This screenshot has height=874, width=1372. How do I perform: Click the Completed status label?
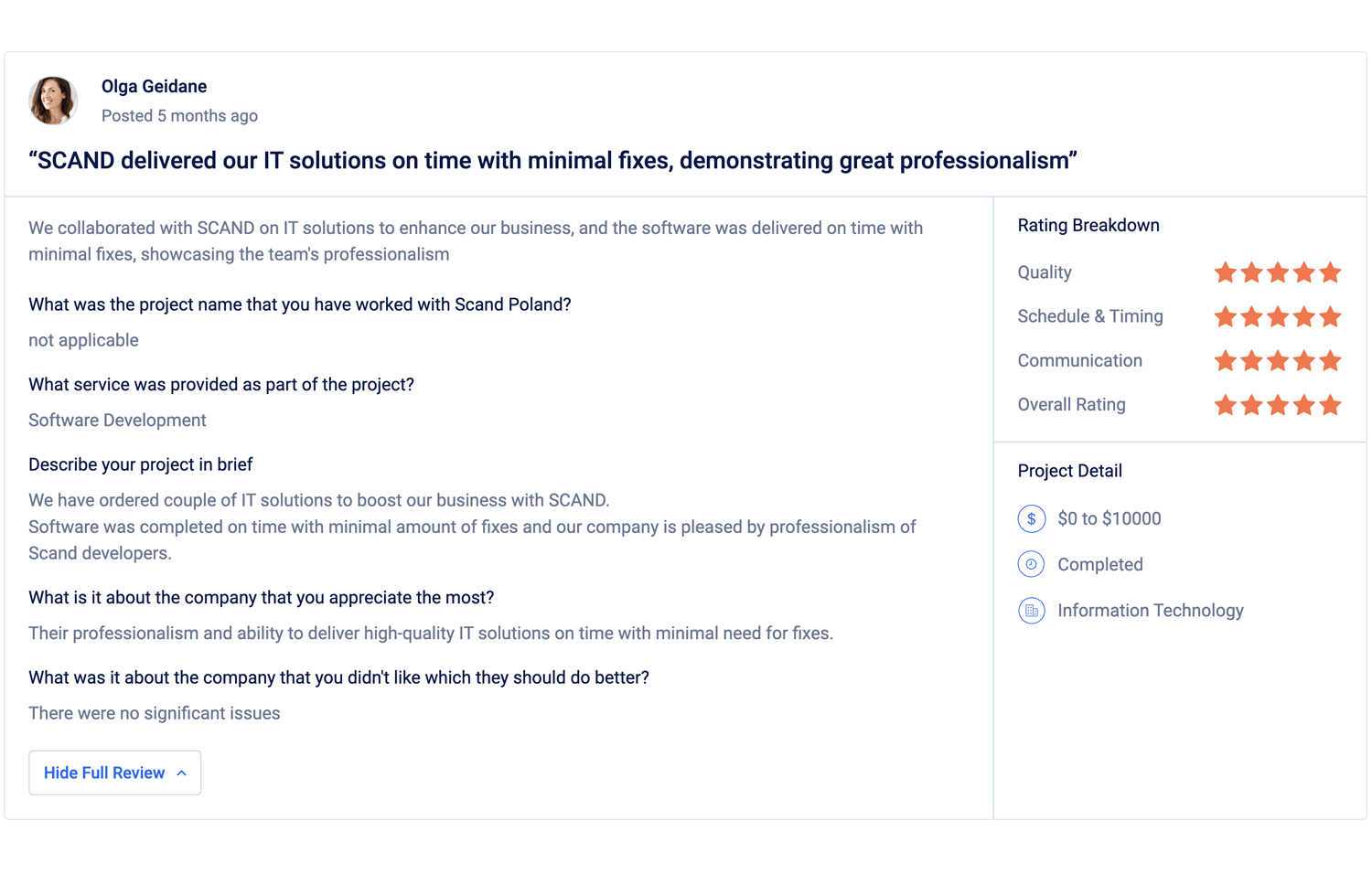click(x=1099, y=564)
